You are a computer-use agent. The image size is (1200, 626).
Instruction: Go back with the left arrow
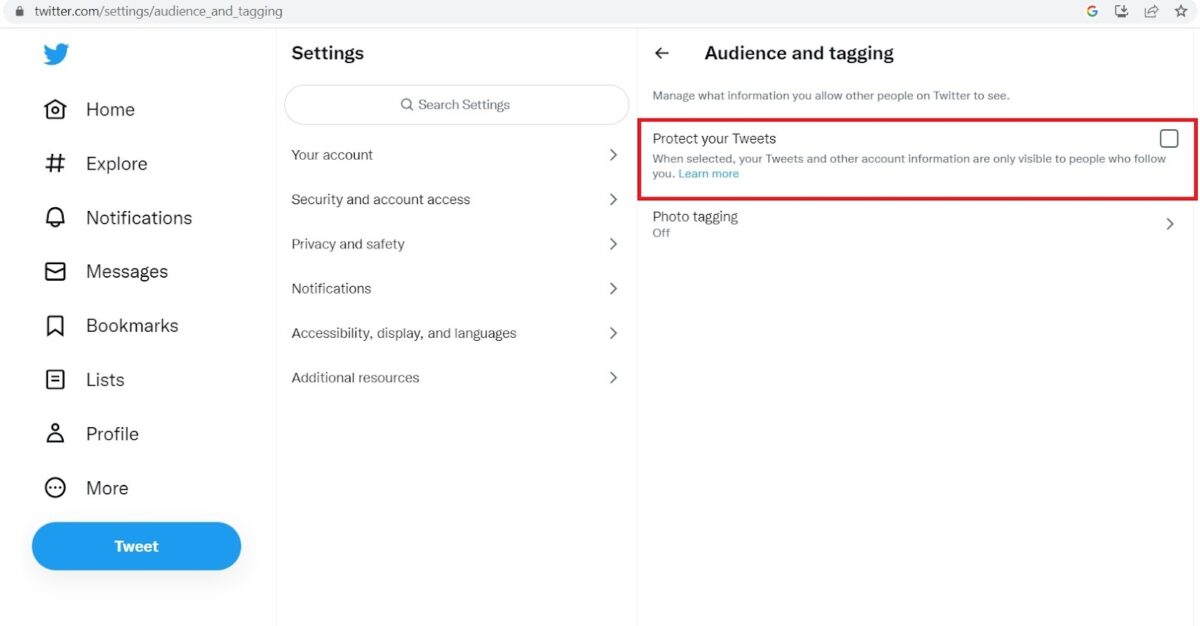(662, 54)
